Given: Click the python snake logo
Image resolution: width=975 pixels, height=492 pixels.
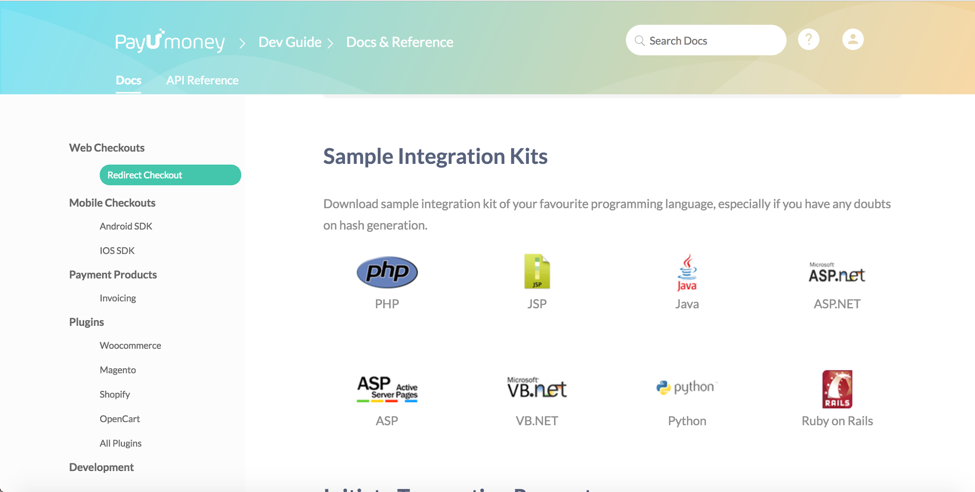Looking at the screenshot, I should point(687,387).
